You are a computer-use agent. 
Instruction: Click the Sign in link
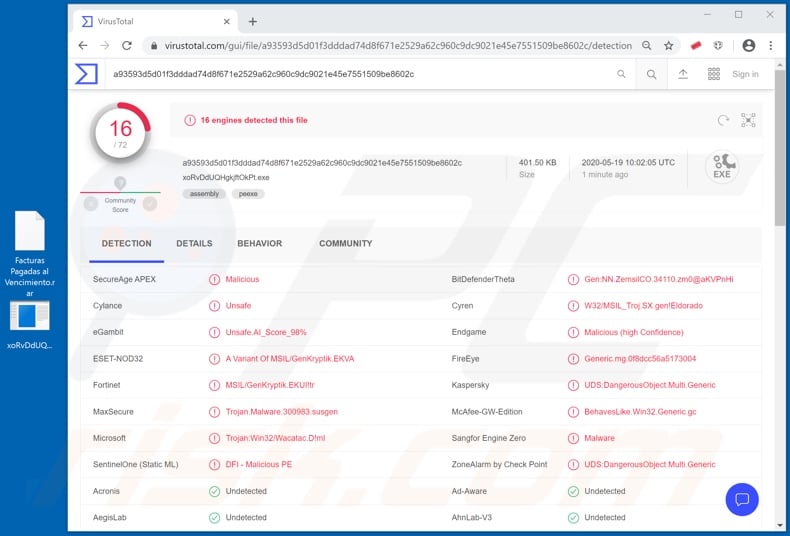pyautogui.click(x=745, y=74)
